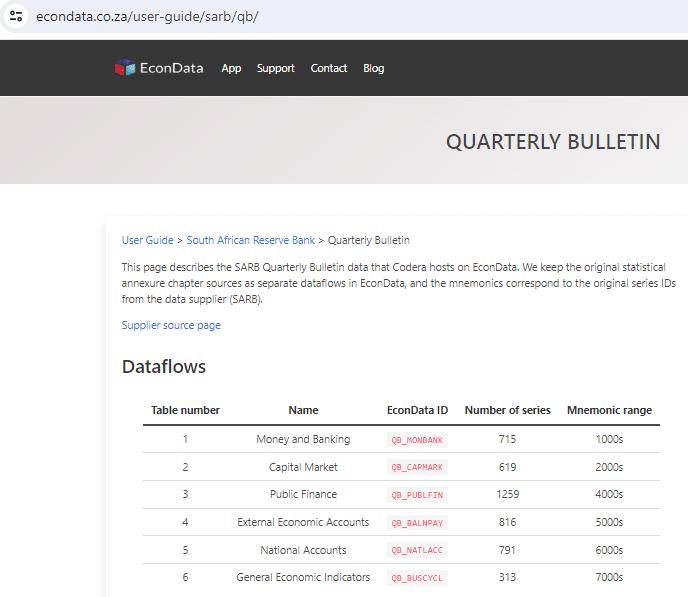Click the QB_MONBANK ID code
Image resolution: width=688 pixels, height=597 pixels.
[x=417, y=440]
